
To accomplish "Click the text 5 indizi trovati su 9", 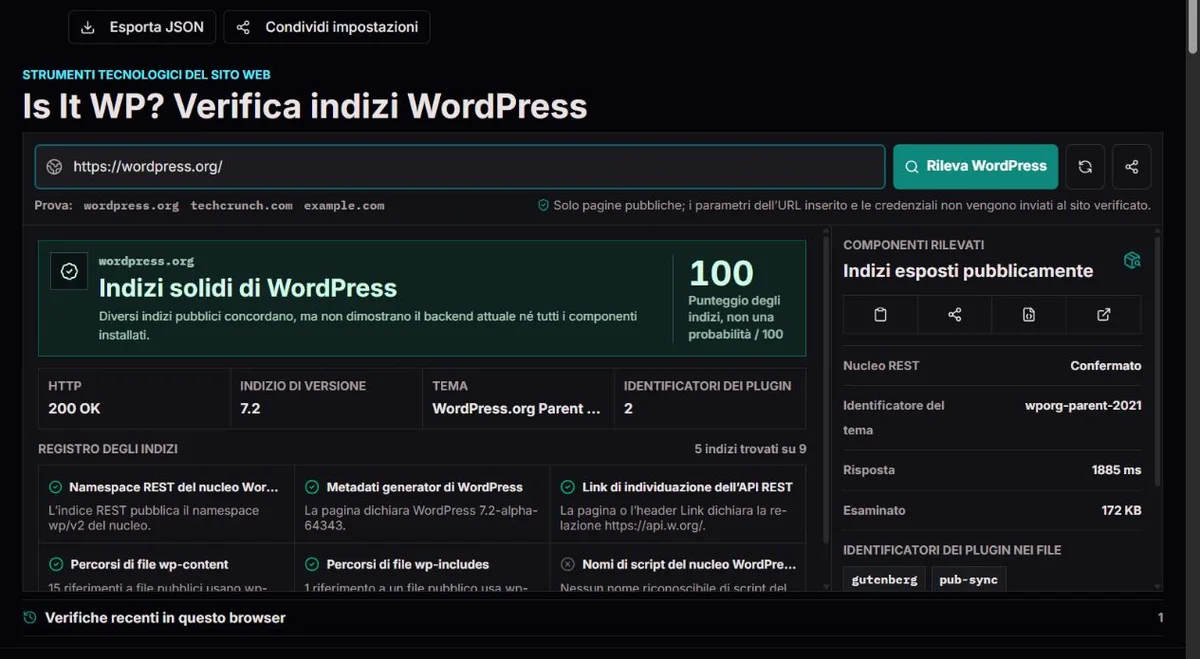I will tap(750, 449).
